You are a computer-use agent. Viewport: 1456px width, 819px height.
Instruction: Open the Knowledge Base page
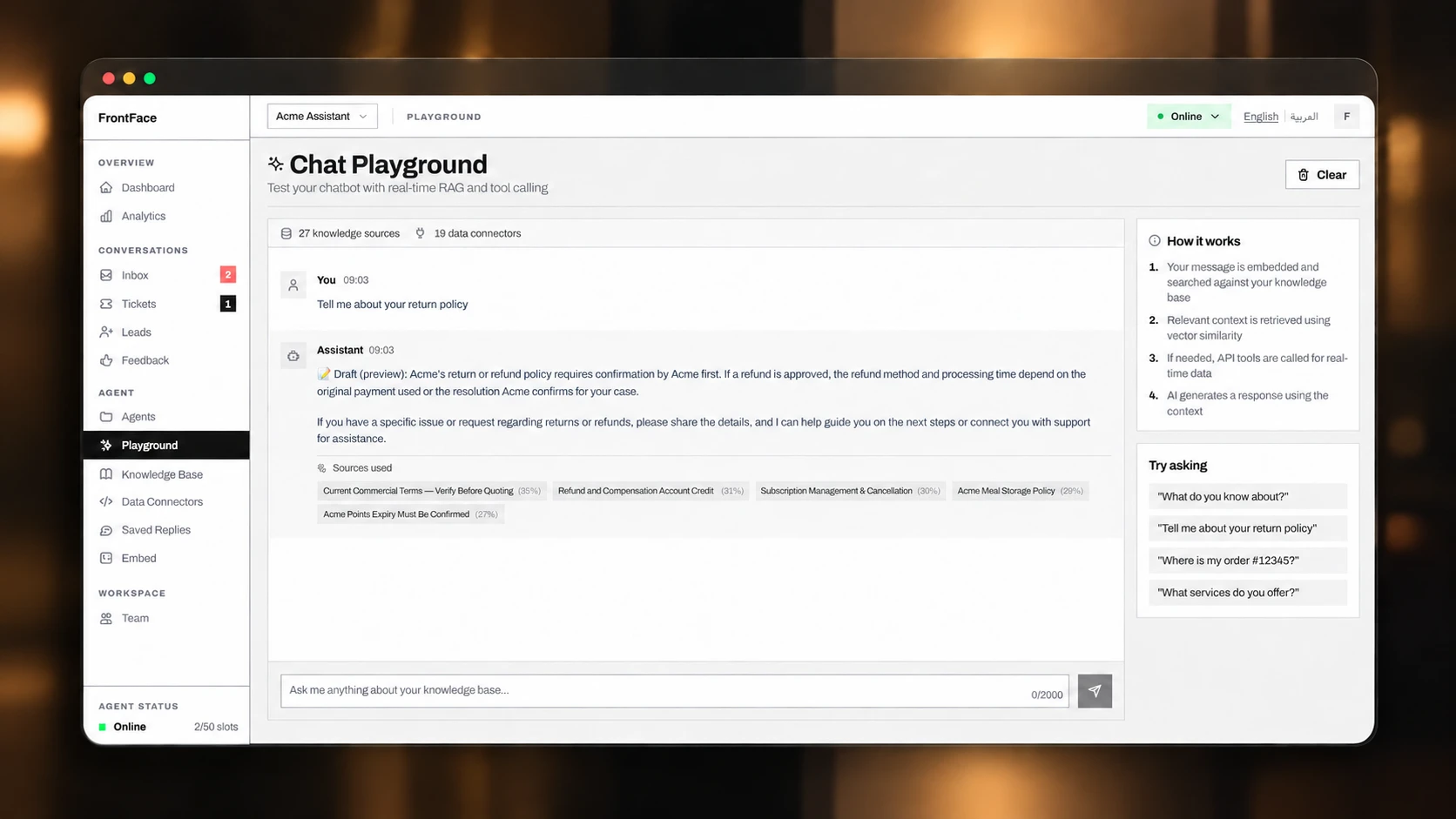tap(166, 474)
